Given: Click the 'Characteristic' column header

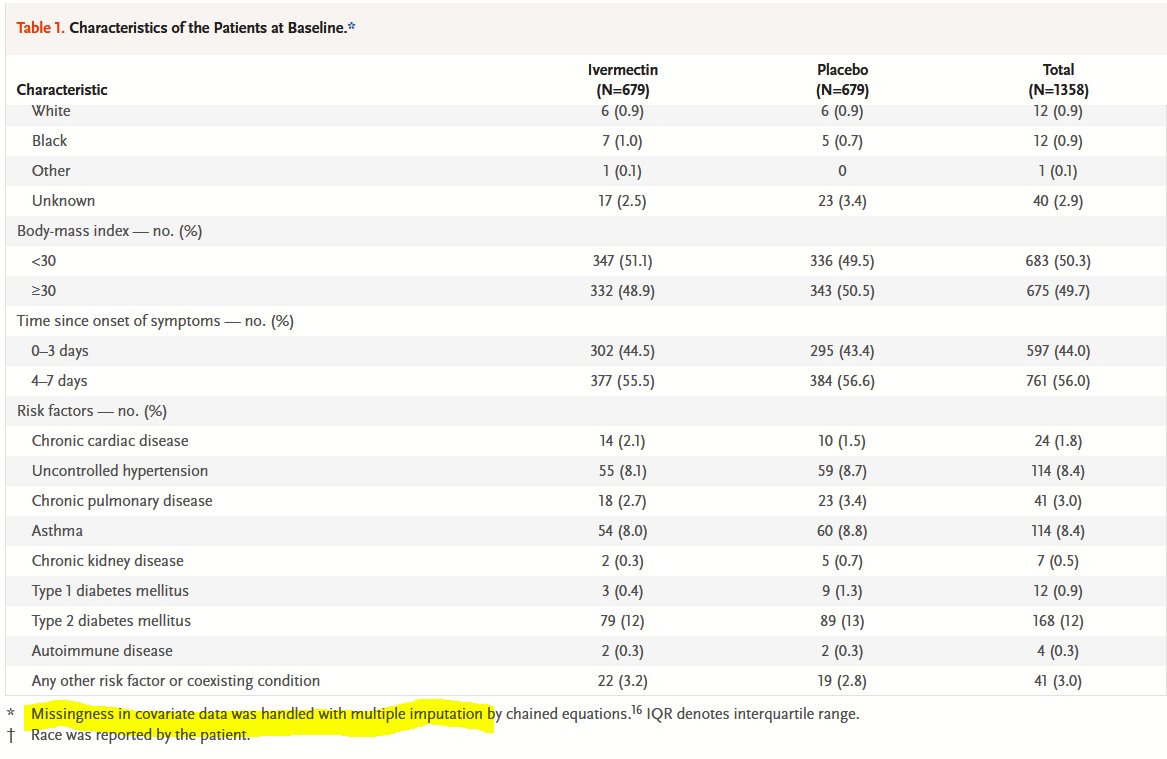Looking at the screenshot, I should point(62,90).
